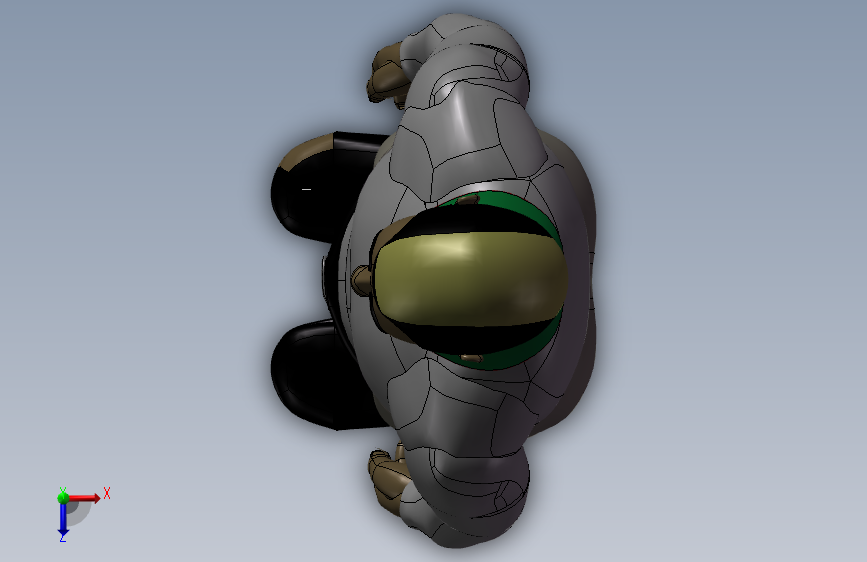Select the olive helmet dome on the model

click(470, 279)
